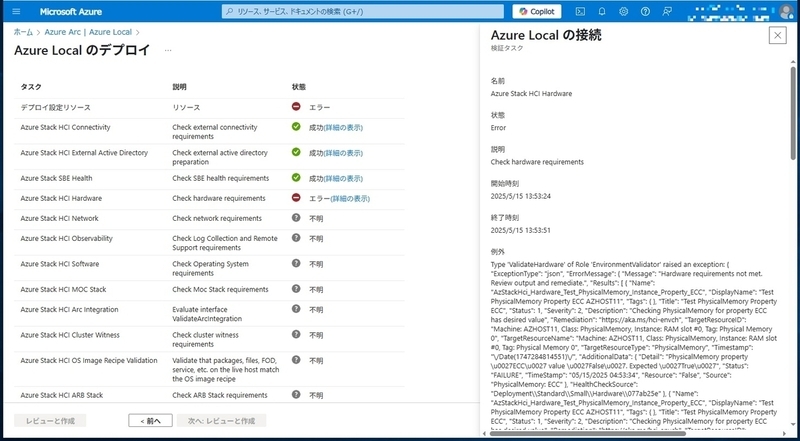Click error icon for Azure Stack HCI Hardware
800x441 pixels.
point(296,197)
